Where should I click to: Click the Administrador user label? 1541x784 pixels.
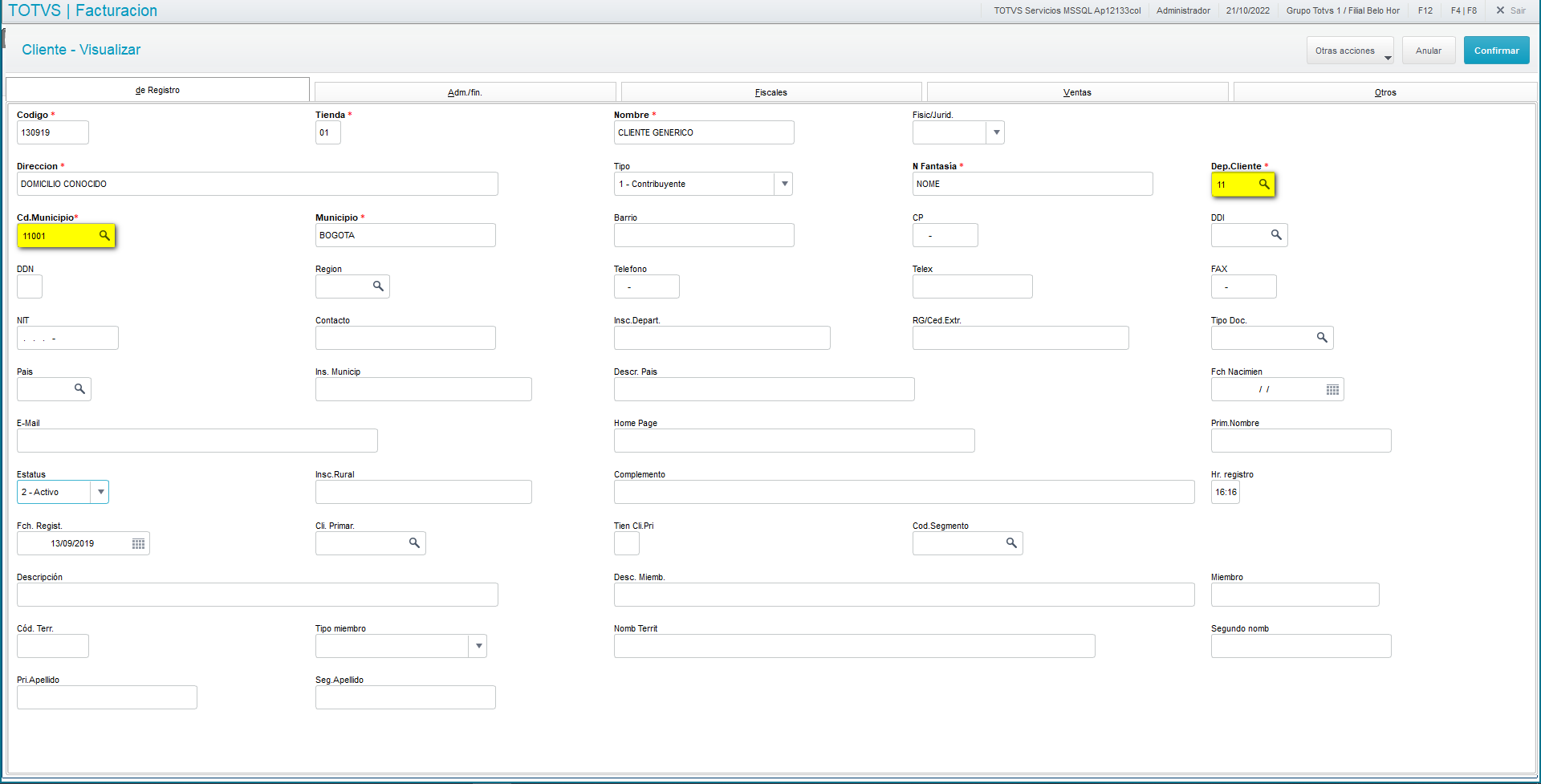coord(1183,10)
